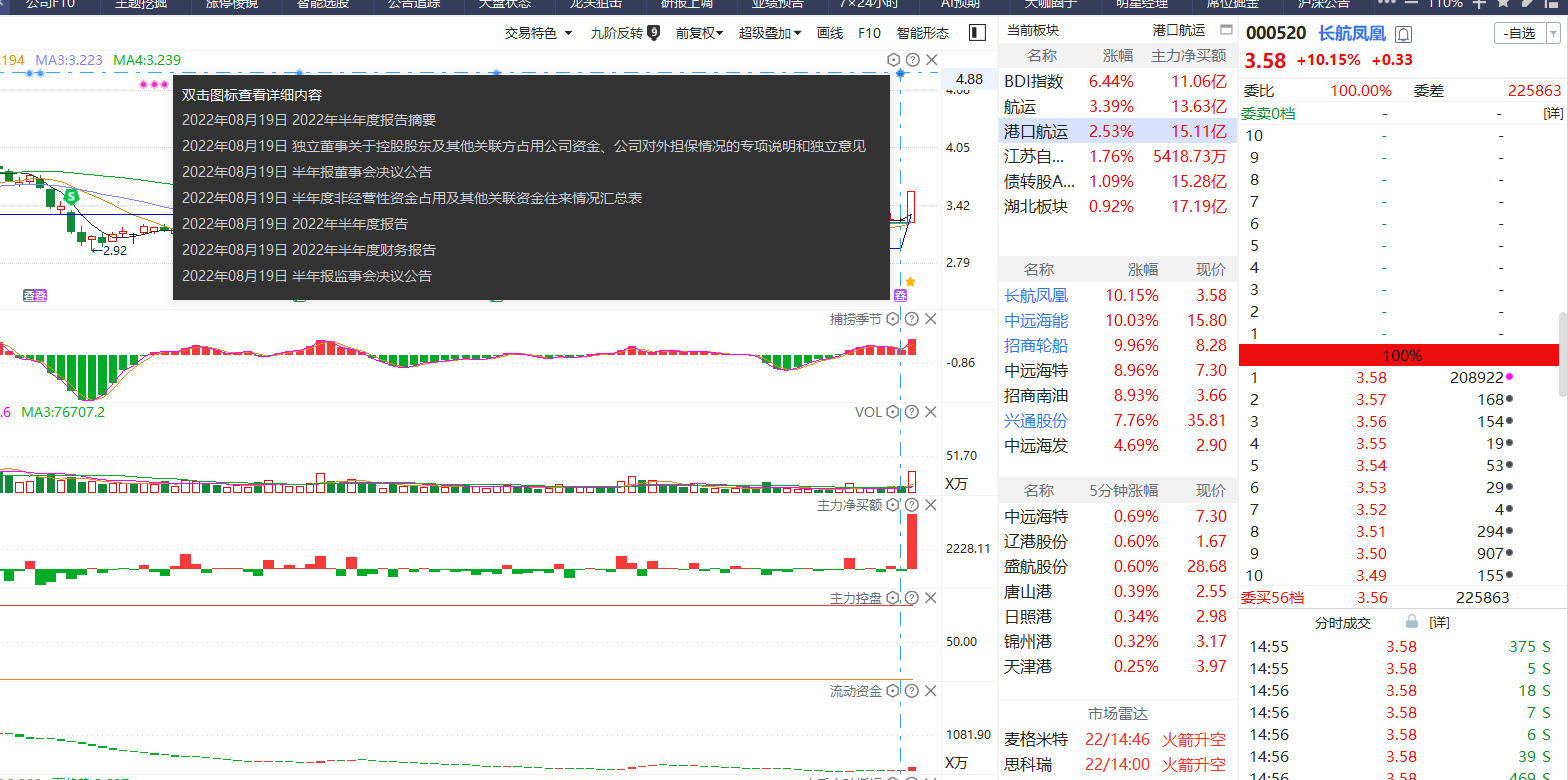This screenshot has width=1568, height=780.
Task: Open settings hexagon for 主力控盘 indicator
Action: click(x=893, y=598)
